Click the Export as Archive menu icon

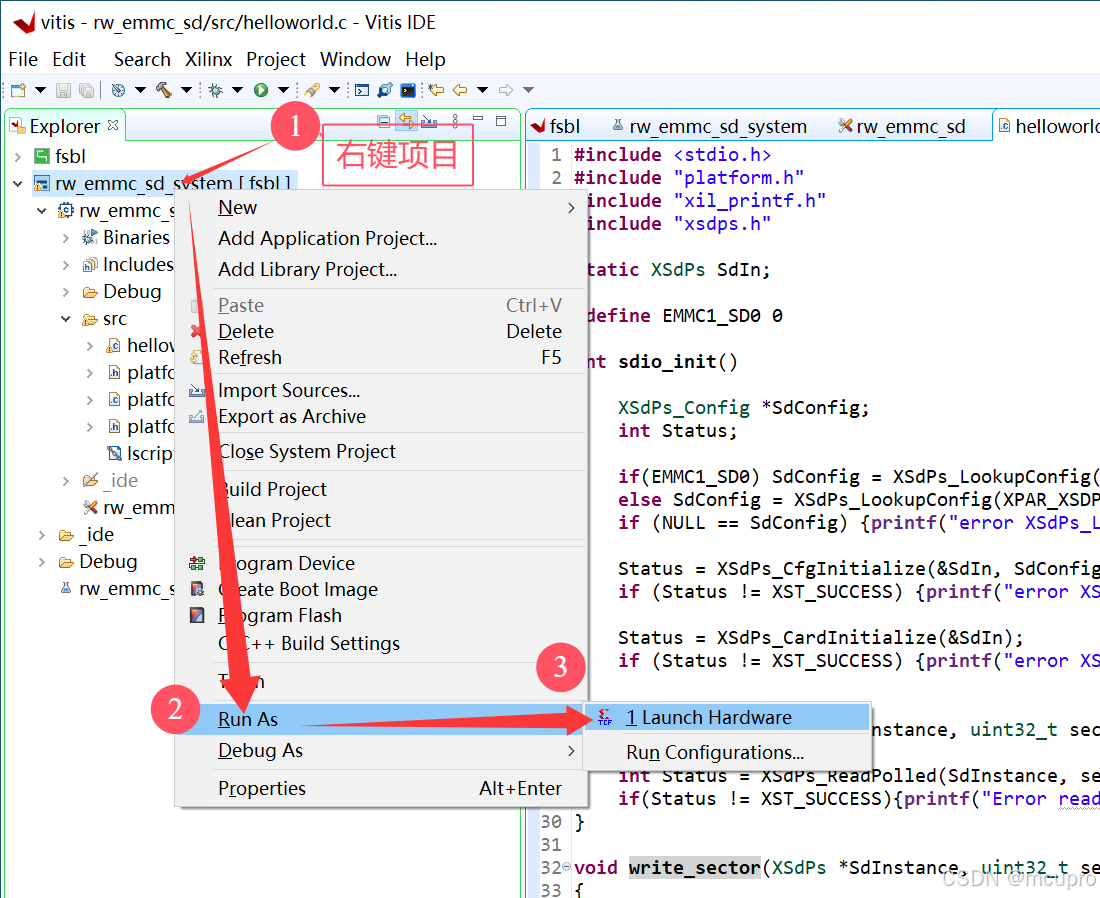[197, 417]
